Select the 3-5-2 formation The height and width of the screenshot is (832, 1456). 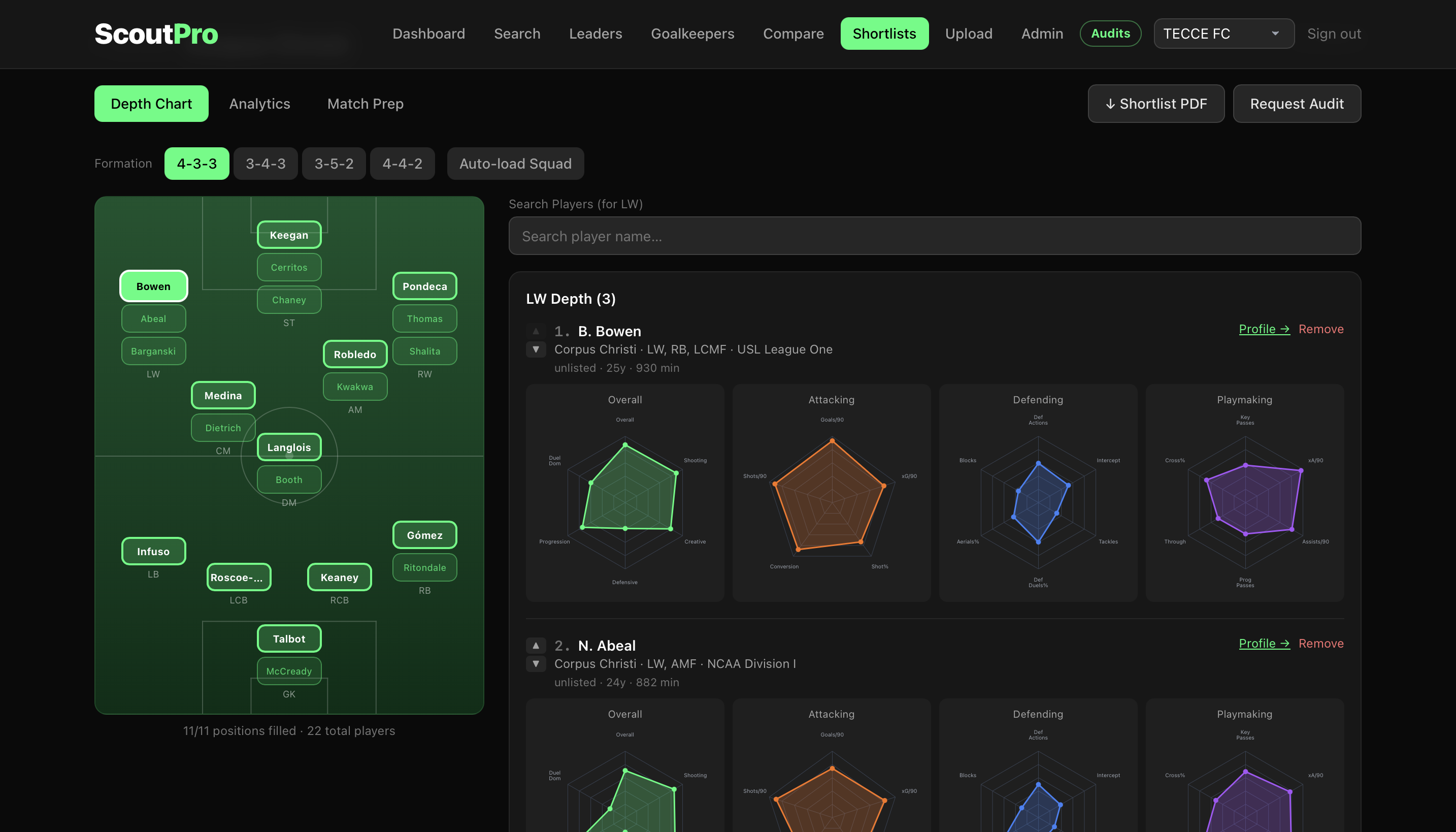pos(334,164)
